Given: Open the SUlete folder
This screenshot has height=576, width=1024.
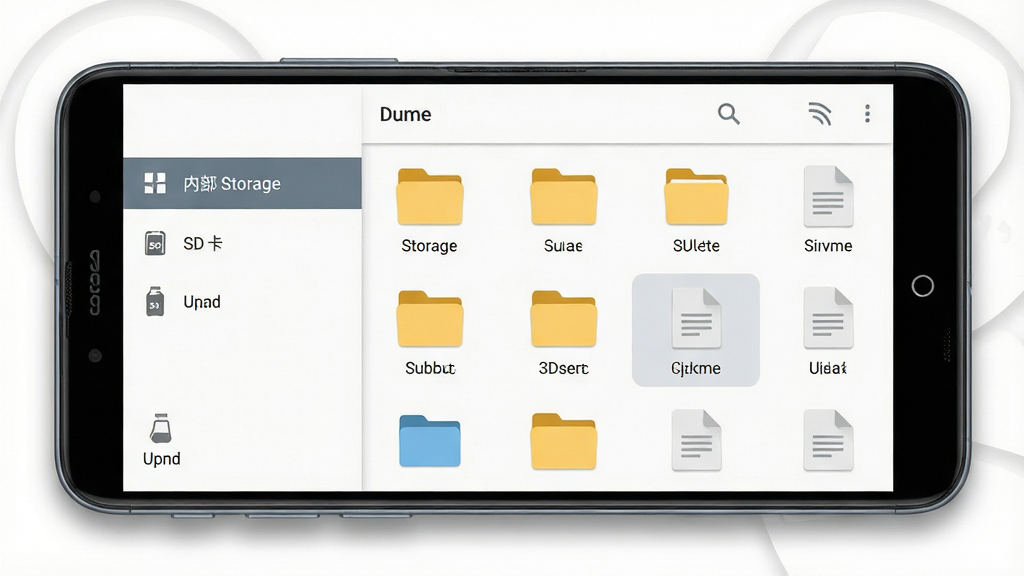Looking at the screenshot, I should coord(696,211).
